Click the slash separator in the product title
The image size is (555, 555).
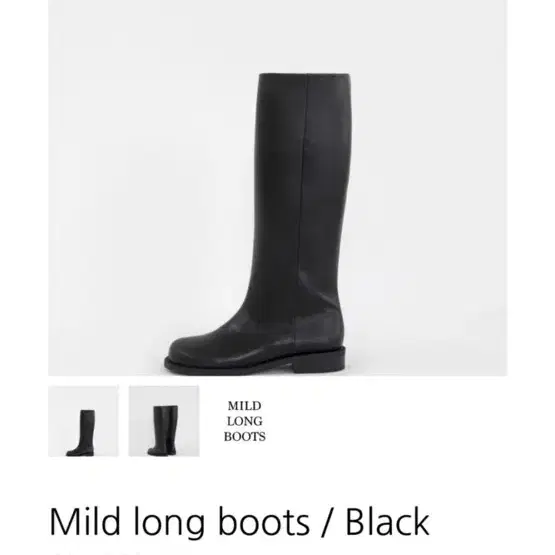coord(327,523)
